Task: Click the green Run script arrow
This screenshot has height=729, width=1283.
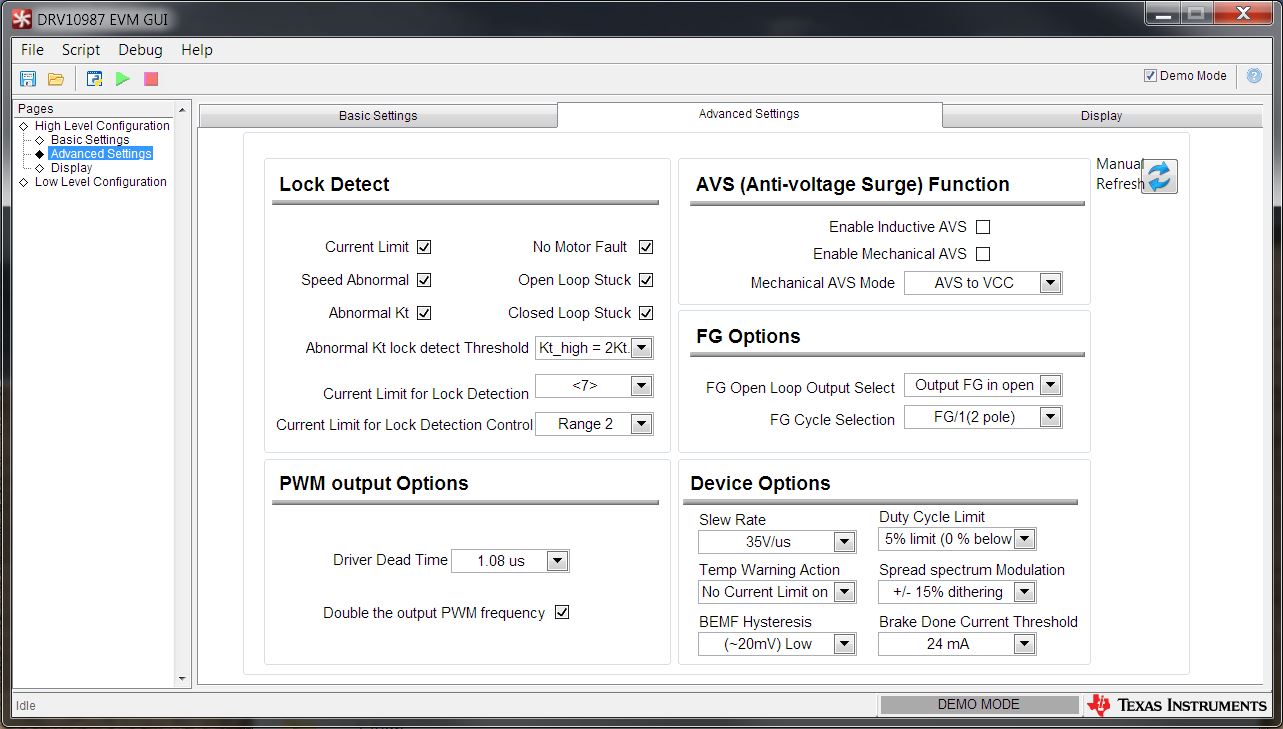Action: tap(123, 79)
